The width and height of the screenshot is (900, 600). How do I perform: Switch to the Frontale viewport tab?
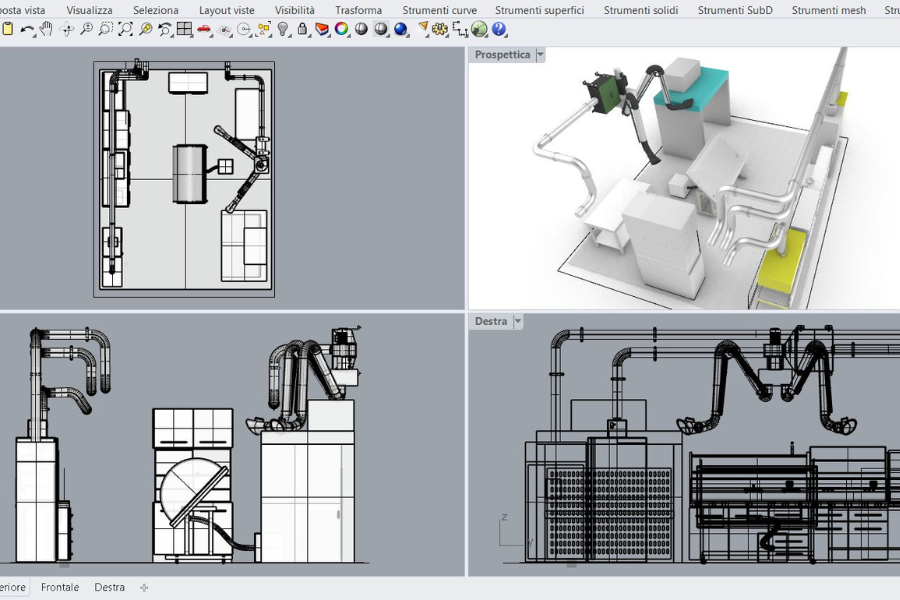pos(60,587)
